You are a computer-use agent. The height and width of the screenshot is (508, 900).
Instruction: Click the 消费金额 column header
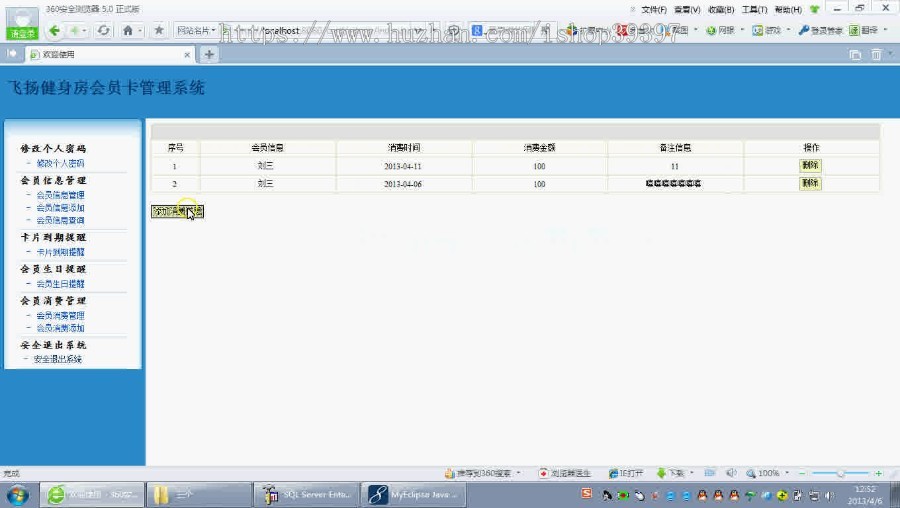pyautogui.click(x=540, y=148)
